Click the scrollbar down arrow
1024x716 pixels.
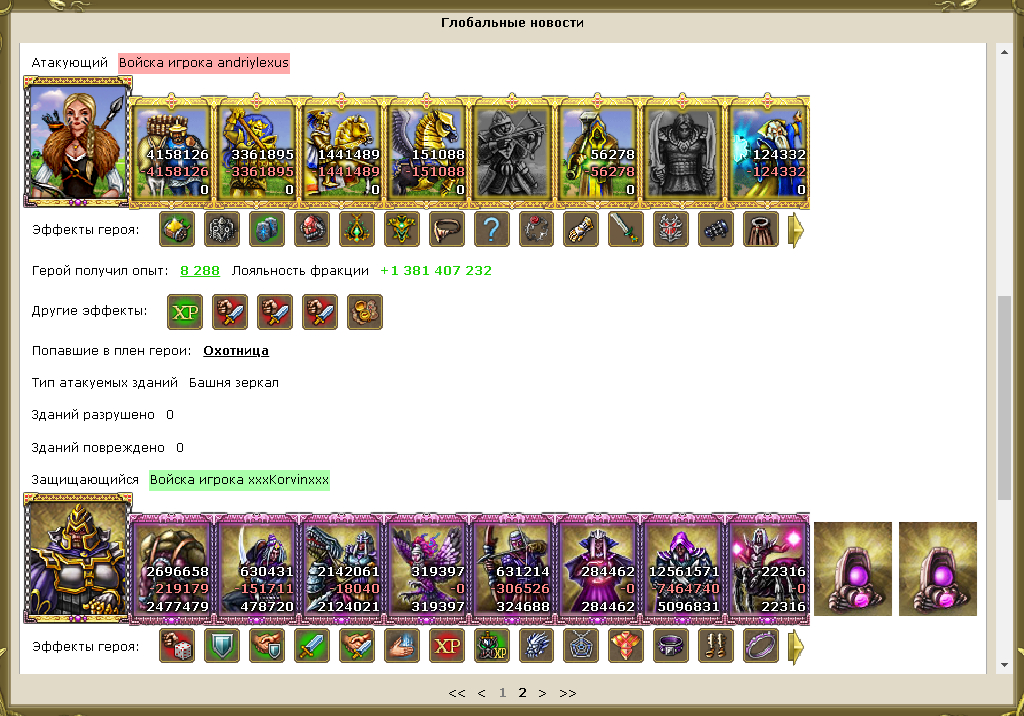tap(1004, 665)
